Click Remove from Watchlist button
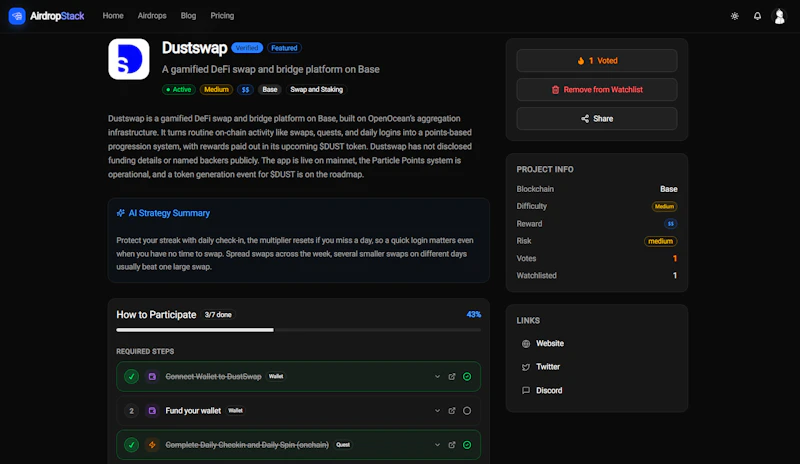 597,90
